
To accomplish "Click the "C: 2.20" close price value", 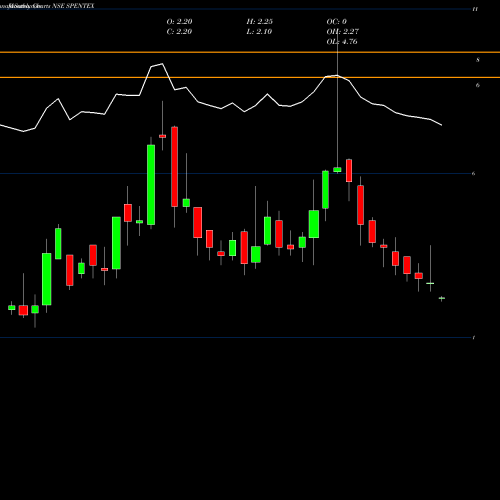I will [179, 32].
